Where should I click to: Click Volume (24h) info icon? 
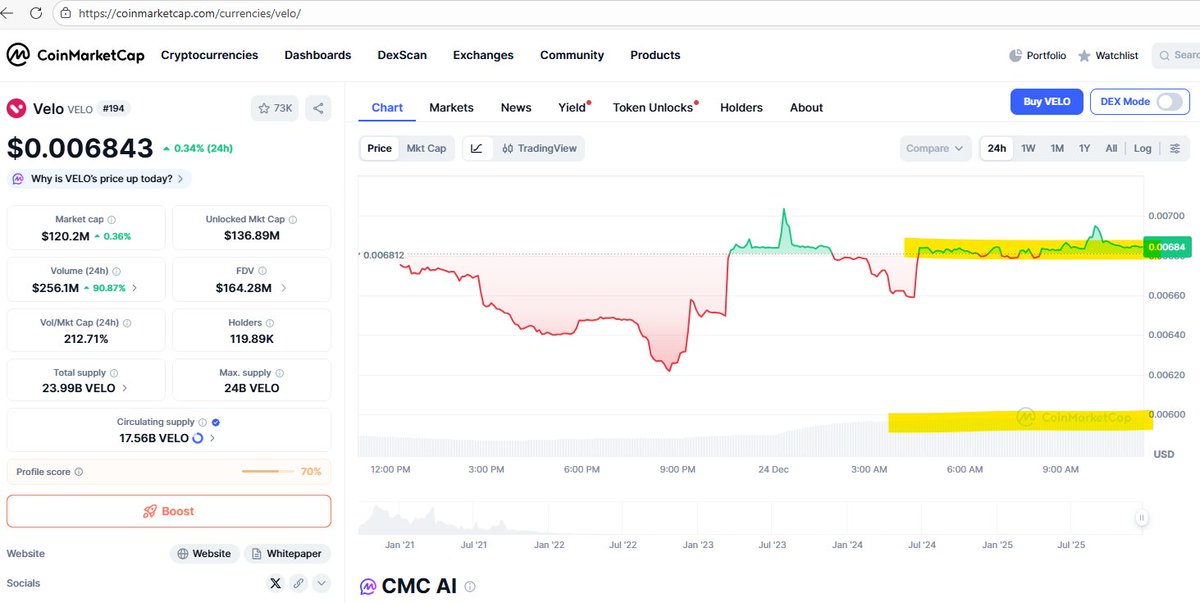[116, 271]
